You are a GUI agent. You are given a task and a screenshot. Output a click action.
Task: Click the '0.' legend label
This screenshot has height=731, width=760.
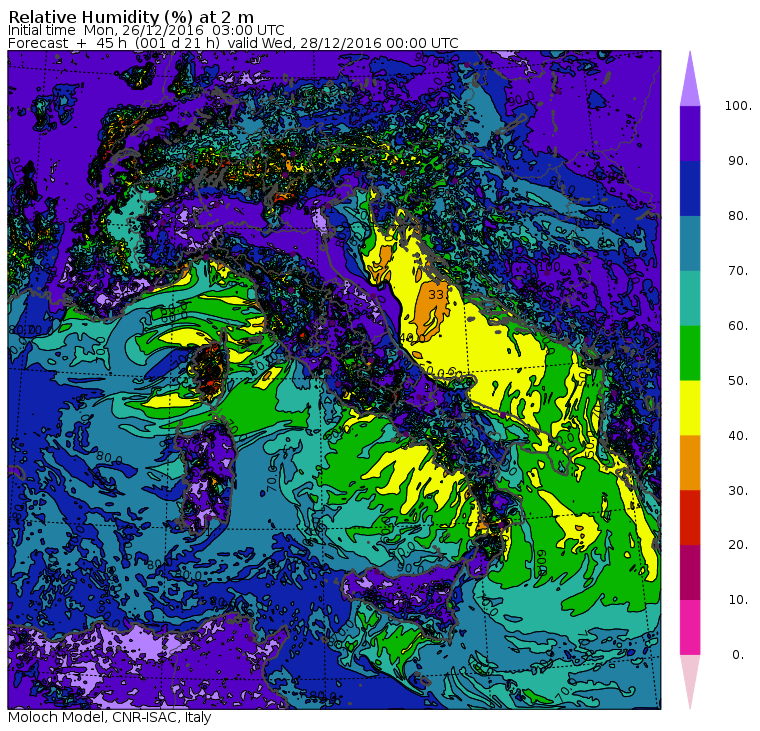738,655
